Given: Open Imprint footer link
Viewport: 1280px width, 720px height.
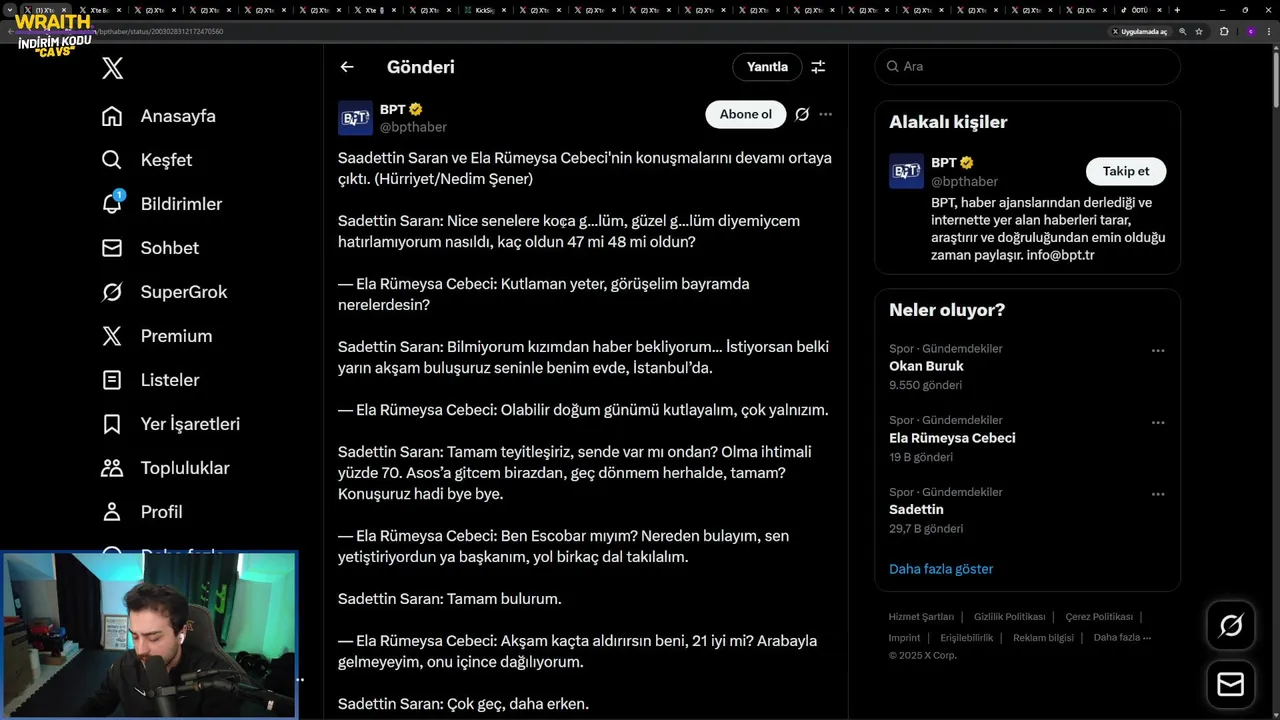Looking at the screenshot, I should [905, 638].
